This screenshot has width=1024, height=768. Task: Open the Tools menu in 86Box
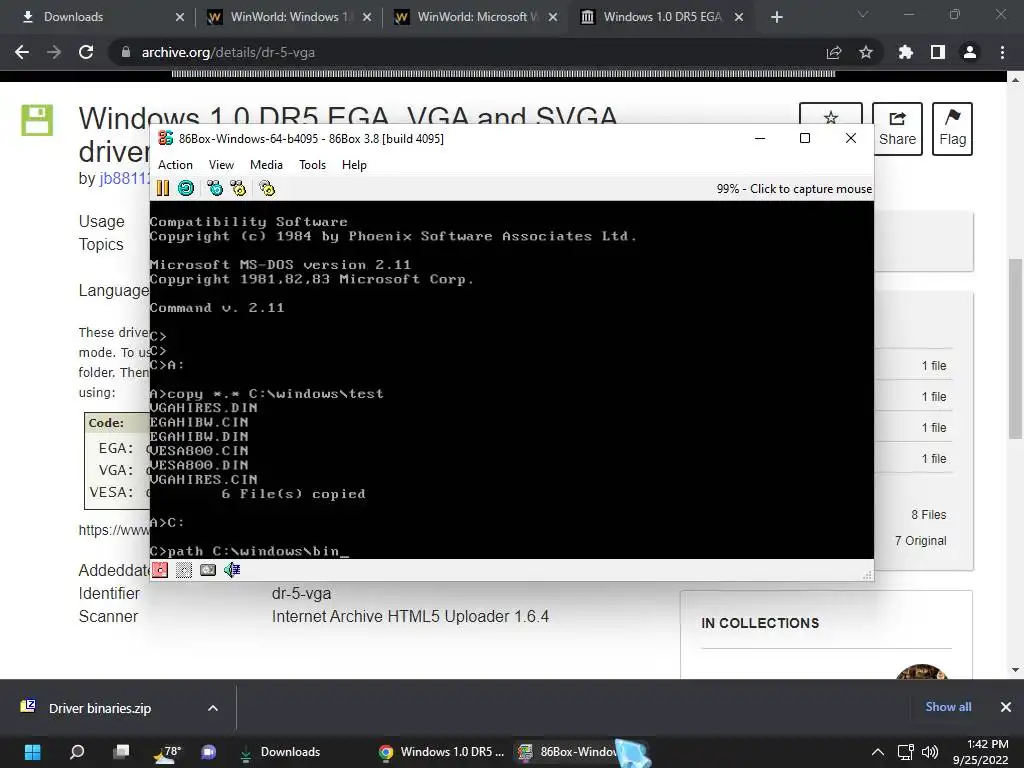pyautogui.click(x=312, y=165)
